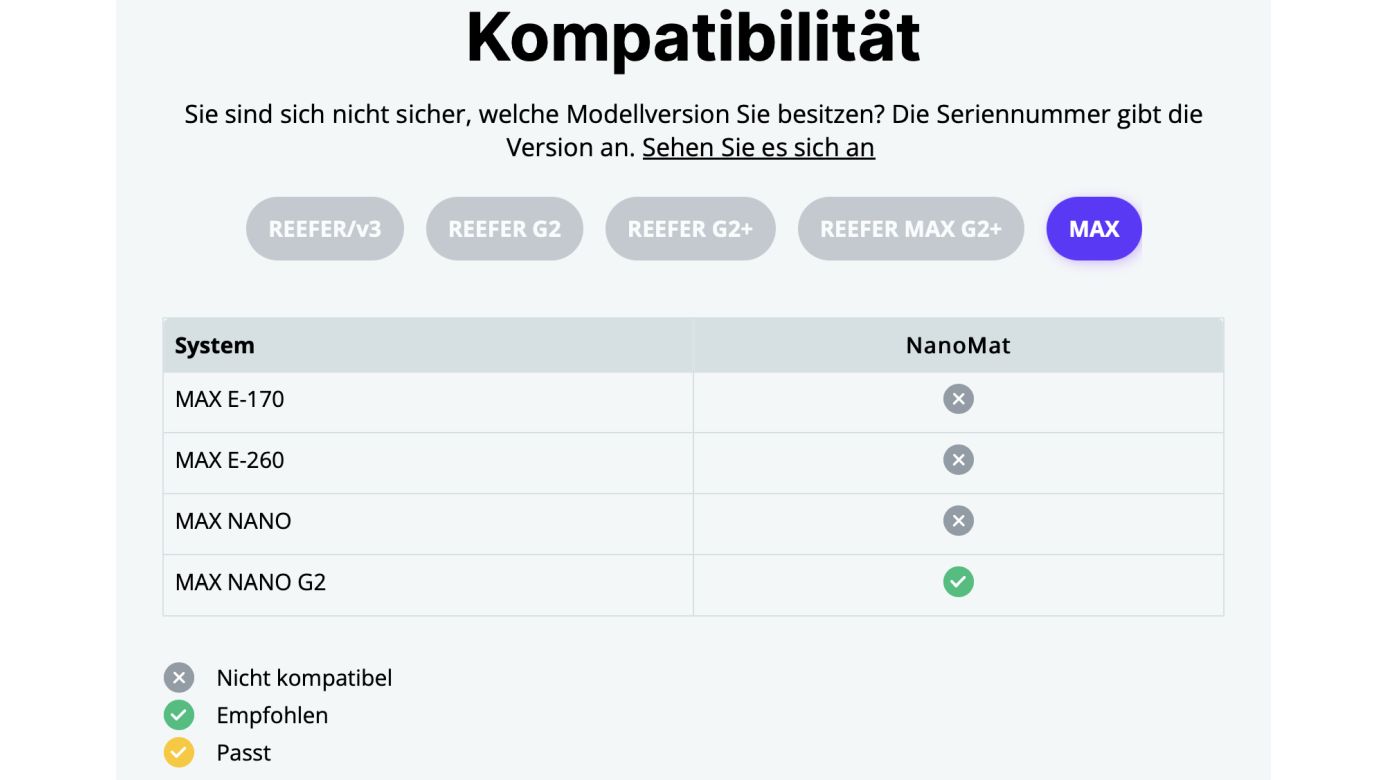This screenshot has width=1387, height=780.
Task: Open the REEFER G2+ compatibility tab
Action: pos(690,229)
